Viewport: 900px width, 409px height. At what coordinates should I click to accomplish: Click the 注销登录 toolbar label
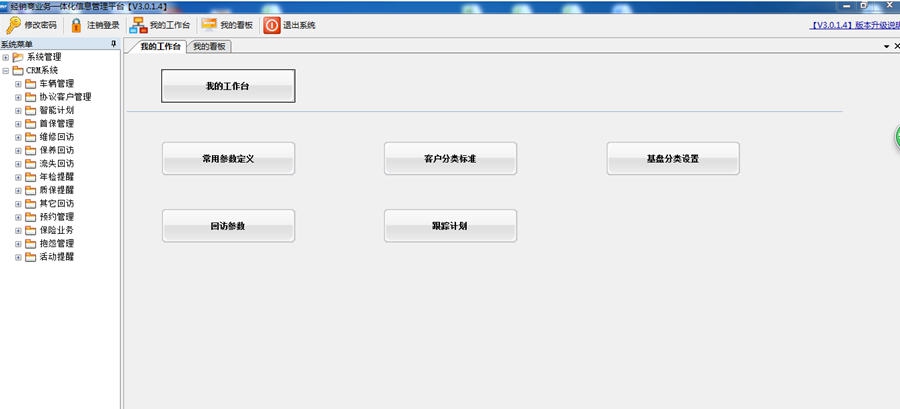103,25
